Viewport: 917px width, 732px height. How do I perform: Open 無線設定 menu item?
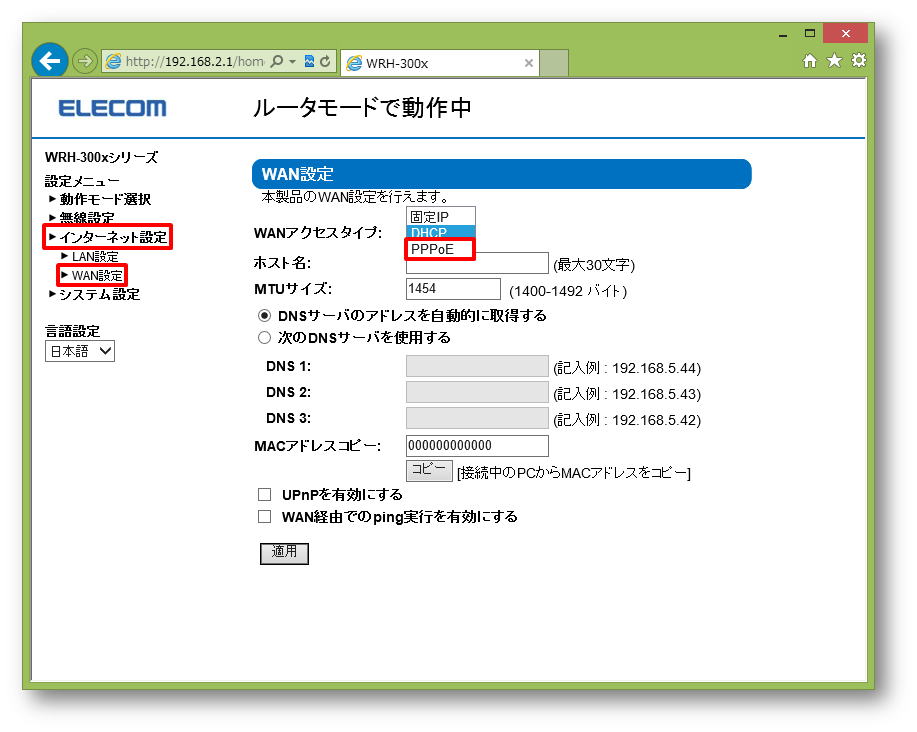click(87, 217)
